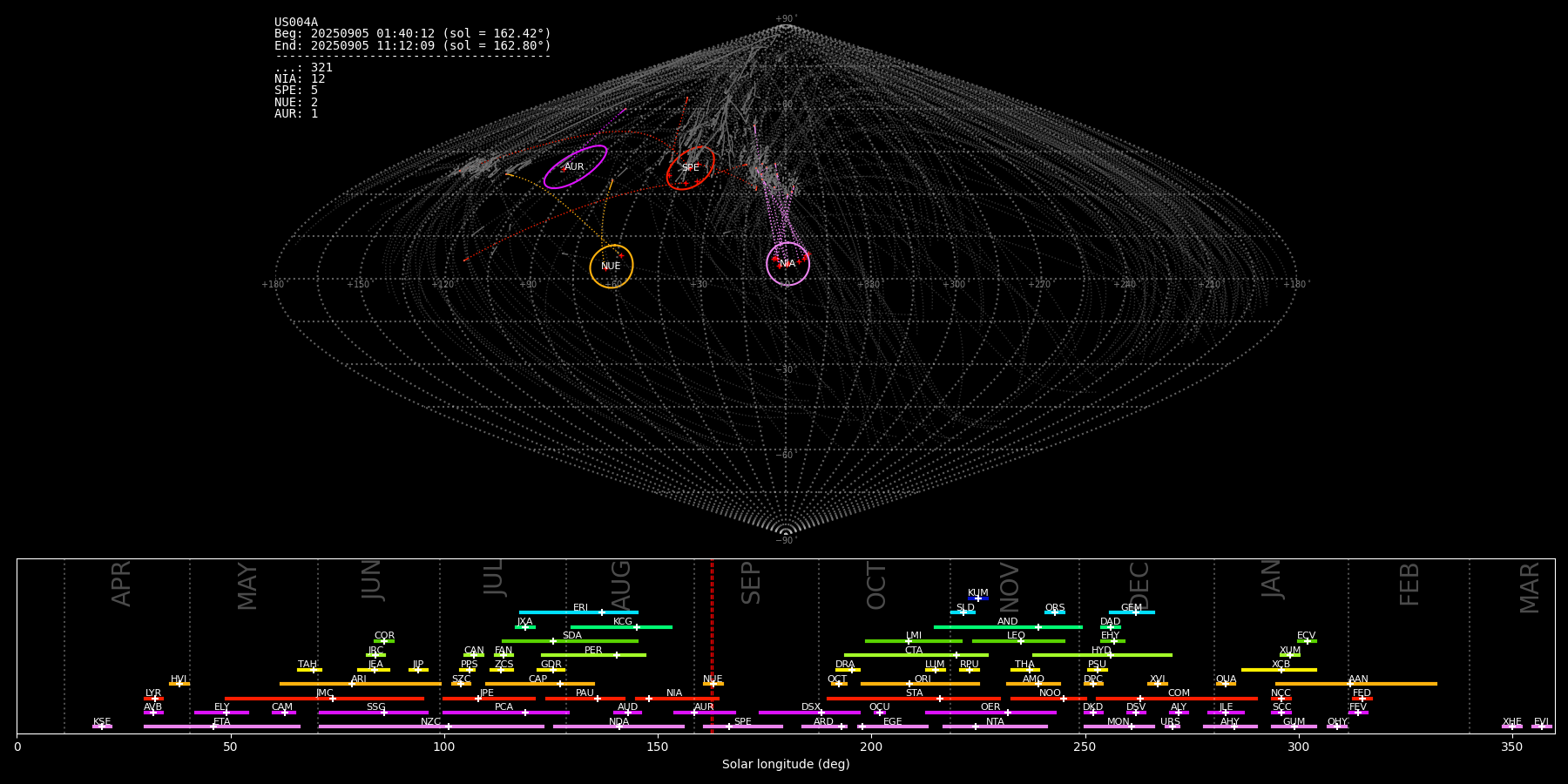Click the STA shower label
This screenshot has height=784, width=1568.
point(914,693)
